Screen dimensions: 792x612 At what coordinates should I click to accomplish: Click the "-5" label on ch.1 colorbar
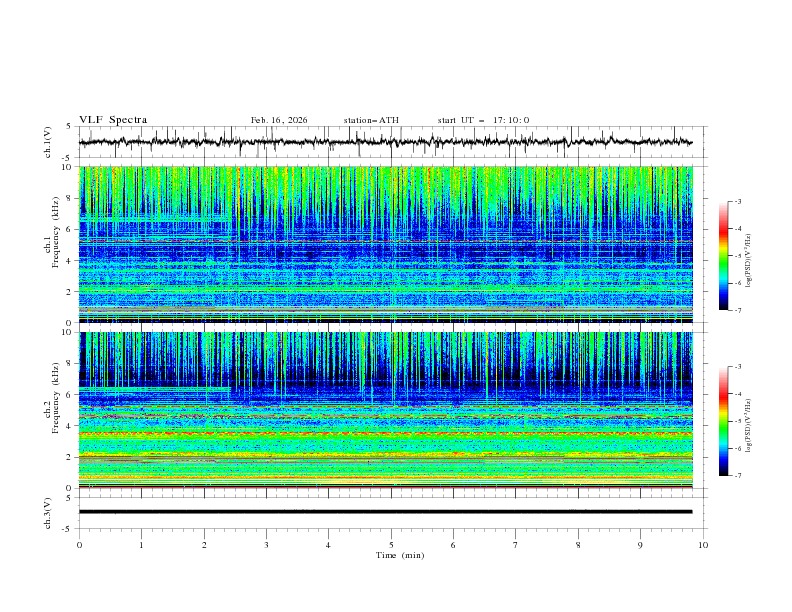[x=738, y=256]
